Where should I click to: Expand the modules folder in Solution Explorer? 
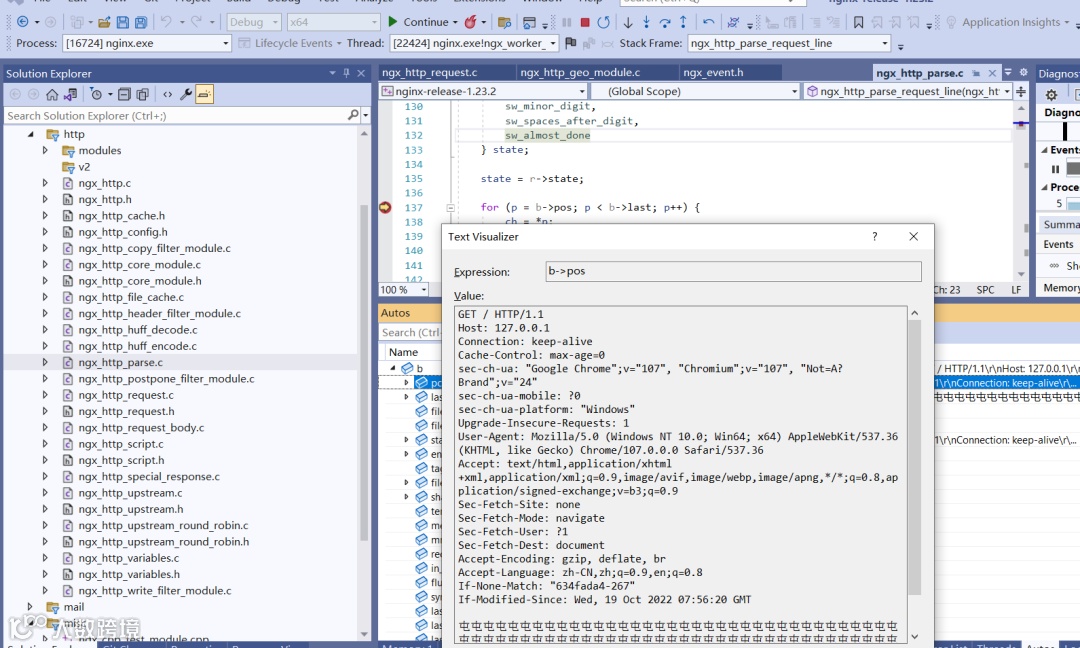[45, 150]
